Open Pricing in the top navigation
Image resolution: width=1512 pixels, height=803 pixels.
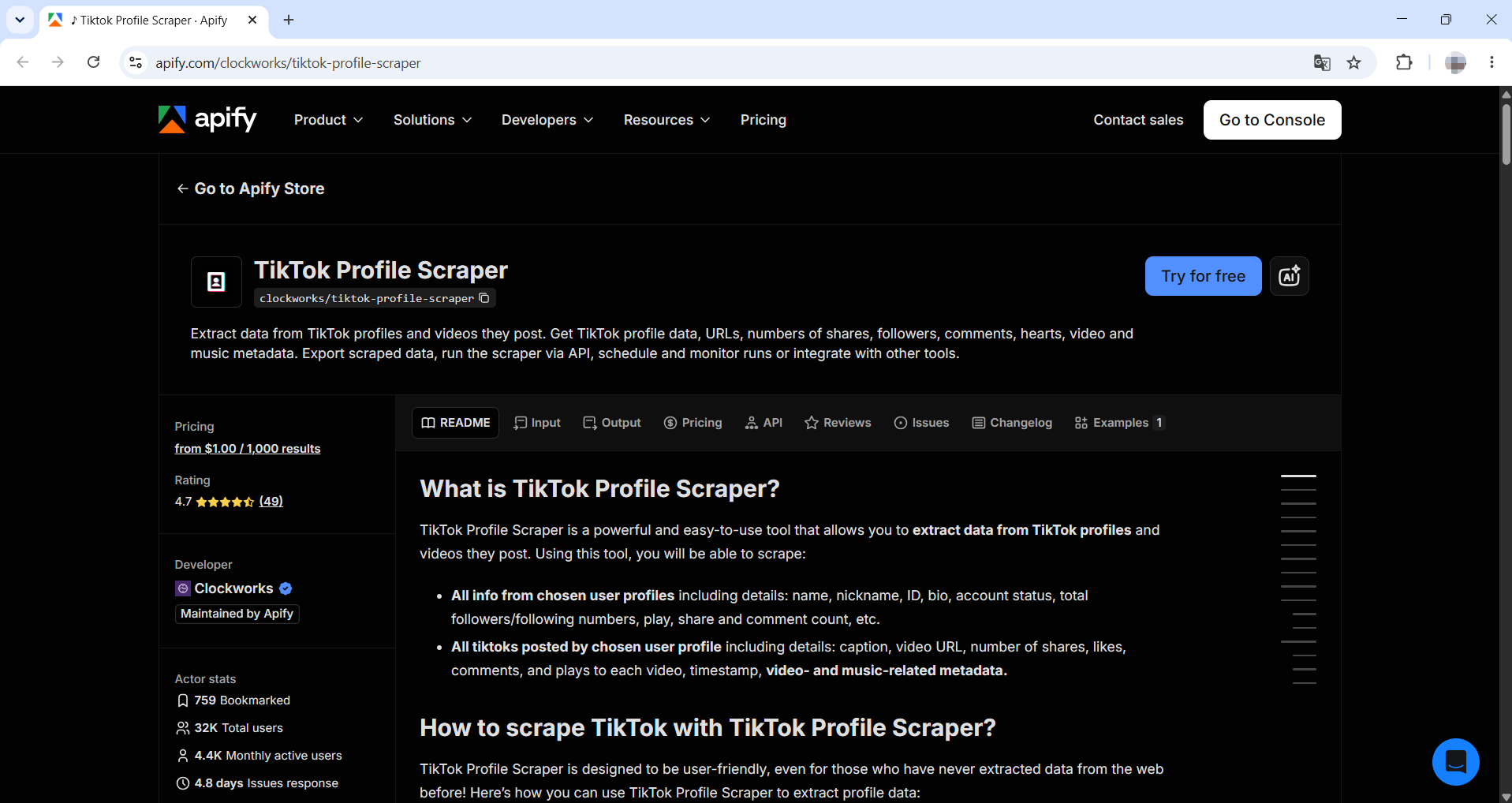[x=763, y=120]
